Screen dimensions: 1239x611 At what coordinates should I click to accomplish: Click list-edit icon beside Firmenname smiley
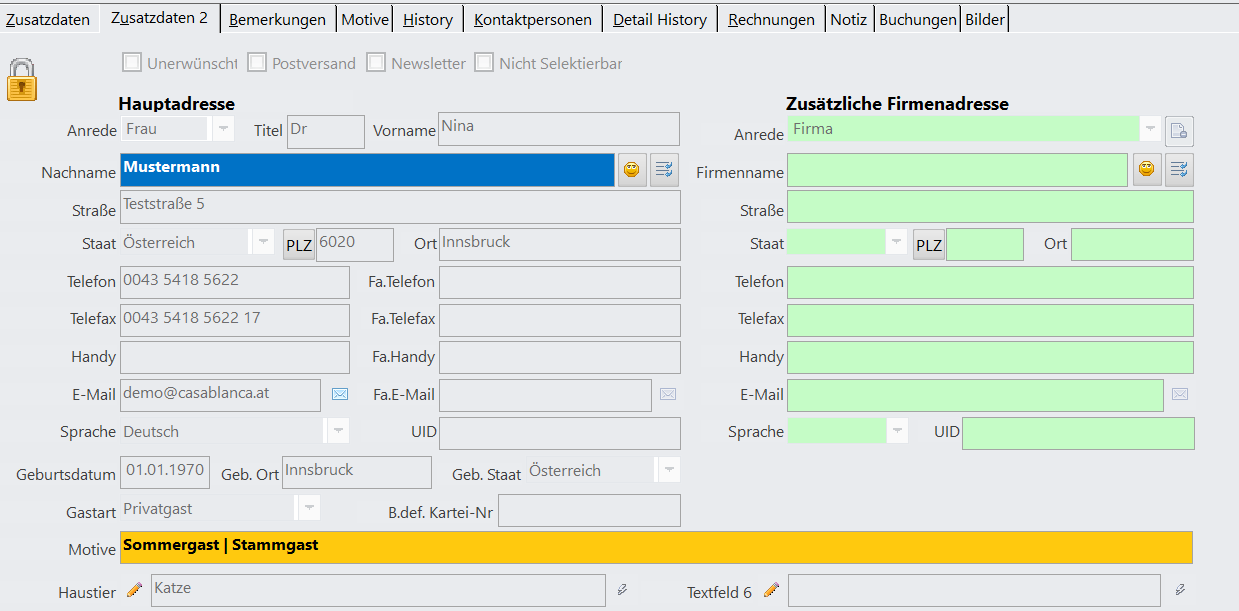(1180, 170)
